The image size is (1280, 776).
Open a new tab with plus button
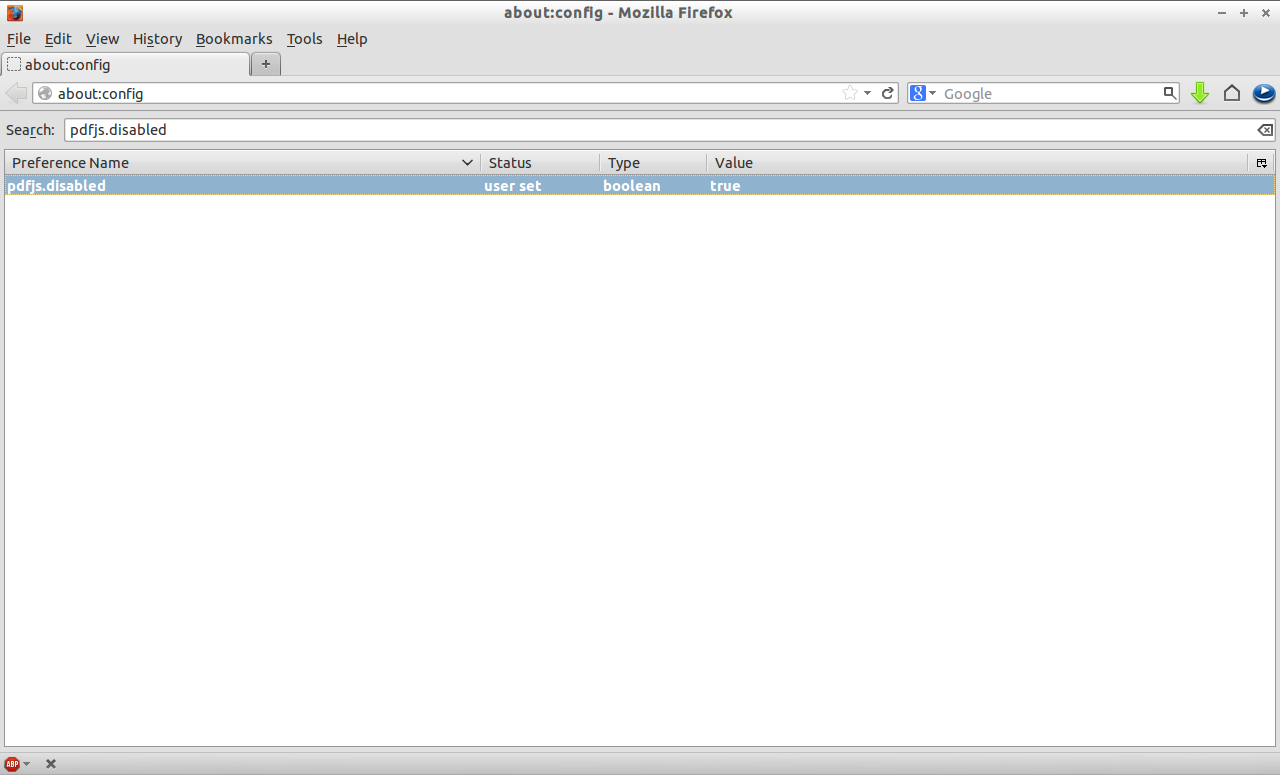[x=266, y=64]
